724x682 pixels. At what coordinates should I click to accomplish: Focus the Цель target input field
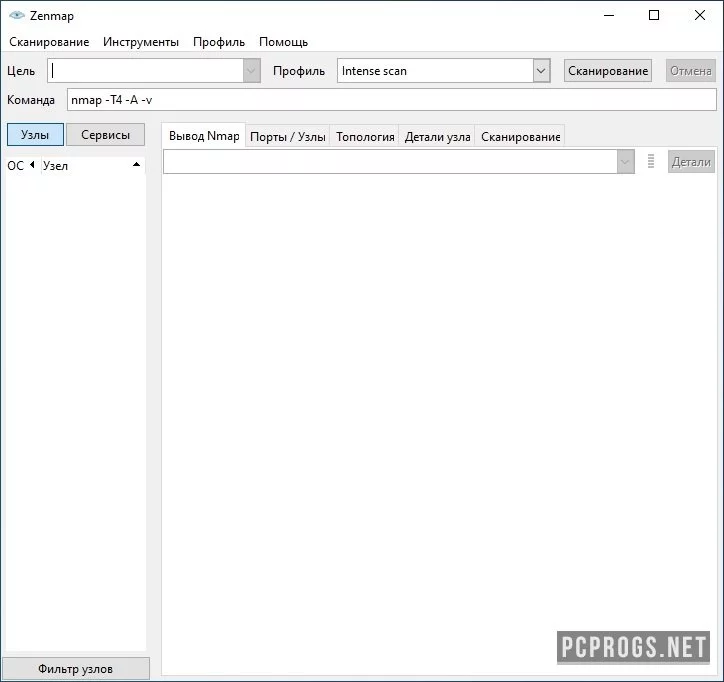point(145,71)
